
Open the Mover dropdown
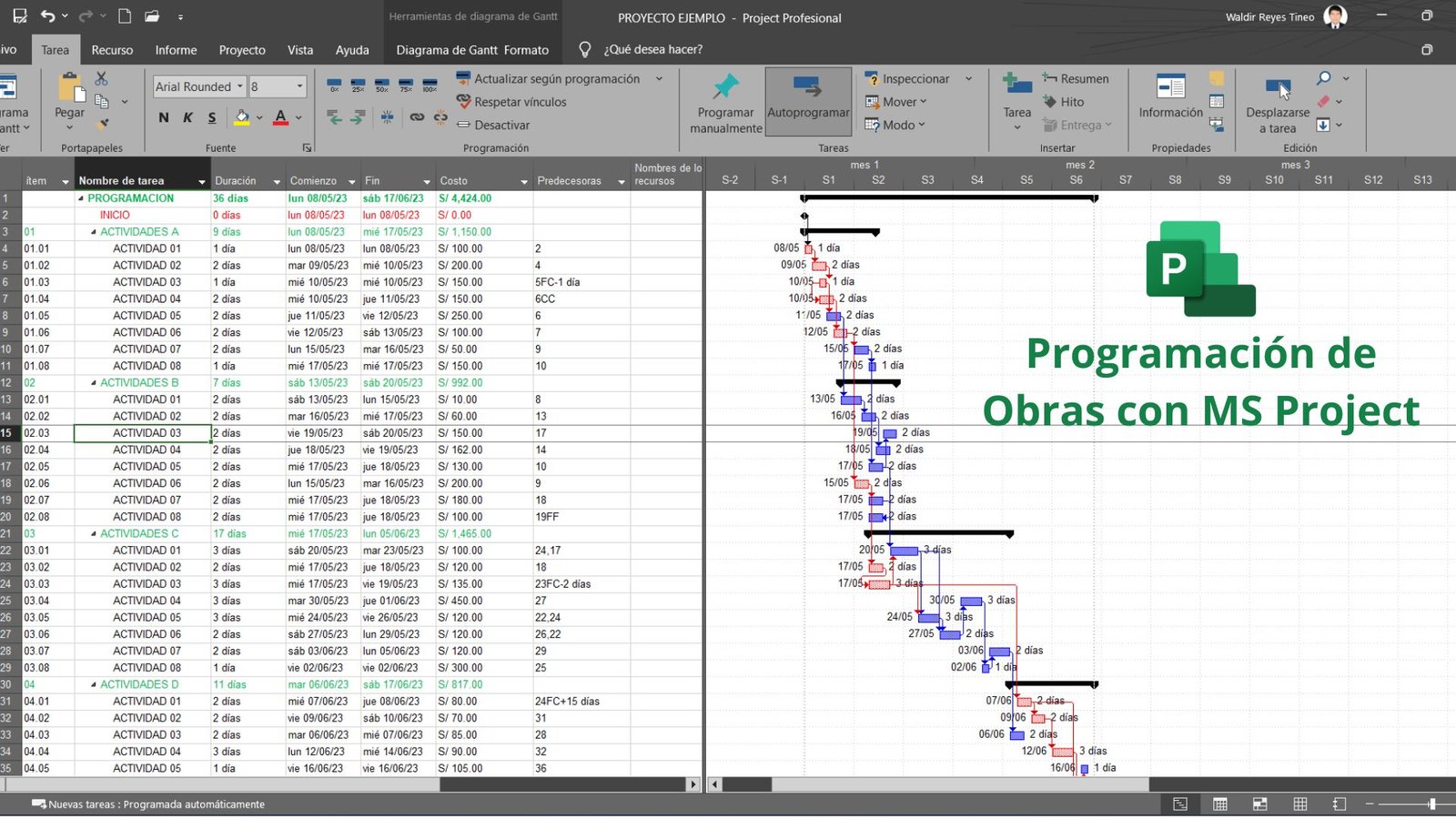(x=895, y=102)
